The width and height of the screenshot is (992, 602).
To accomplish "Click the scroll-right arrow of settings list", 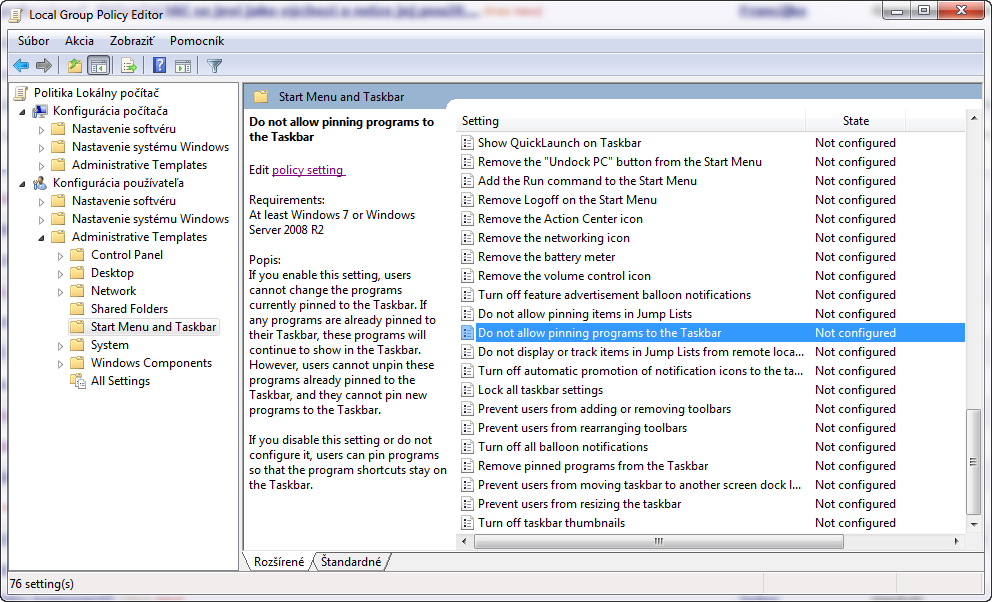I will coord(956,541).
